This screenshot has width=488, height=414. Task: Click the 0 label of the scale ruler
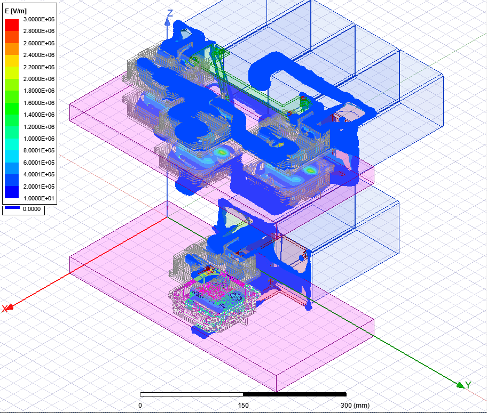point(140,406)
